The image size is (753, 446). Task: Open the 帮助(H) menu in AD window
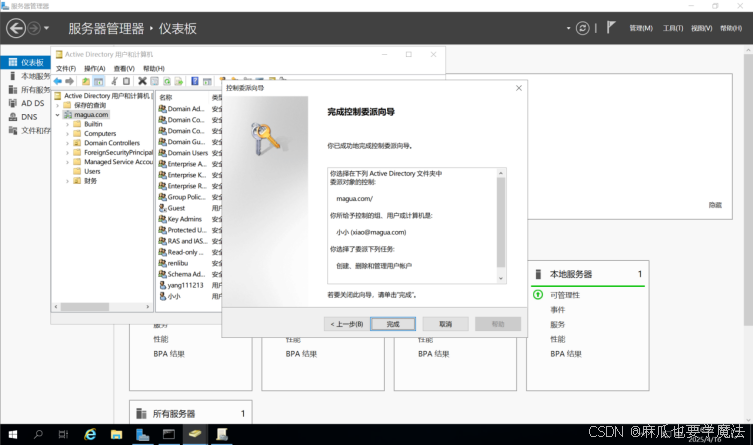(154, 69)
